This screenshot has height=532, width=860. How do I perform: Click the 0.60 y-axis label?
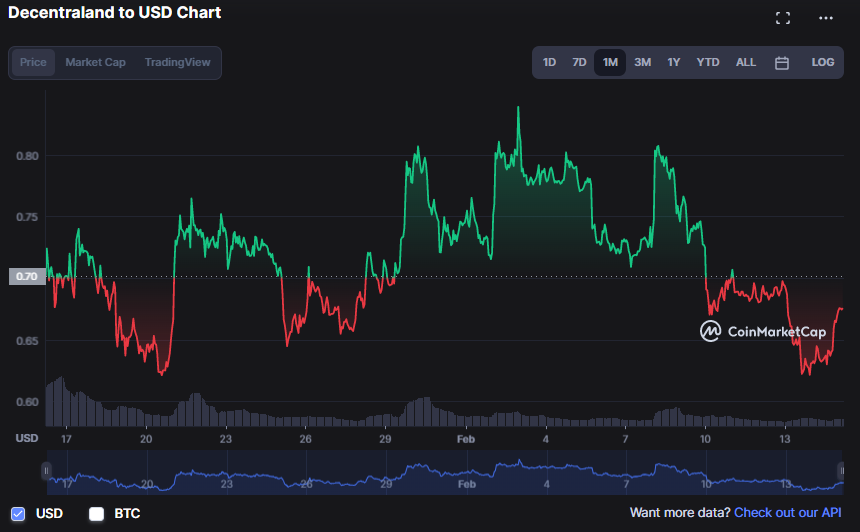pyautogui.click(x=27, y=402)
